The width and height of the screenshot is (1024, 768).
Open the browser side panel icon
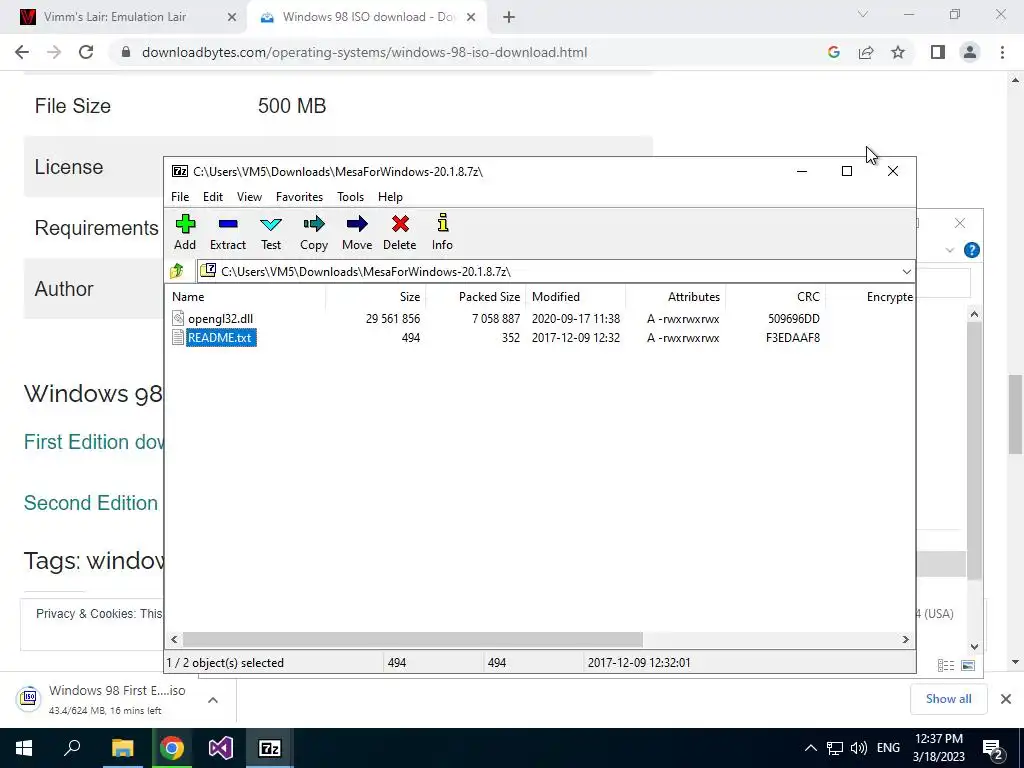[938, 52]
